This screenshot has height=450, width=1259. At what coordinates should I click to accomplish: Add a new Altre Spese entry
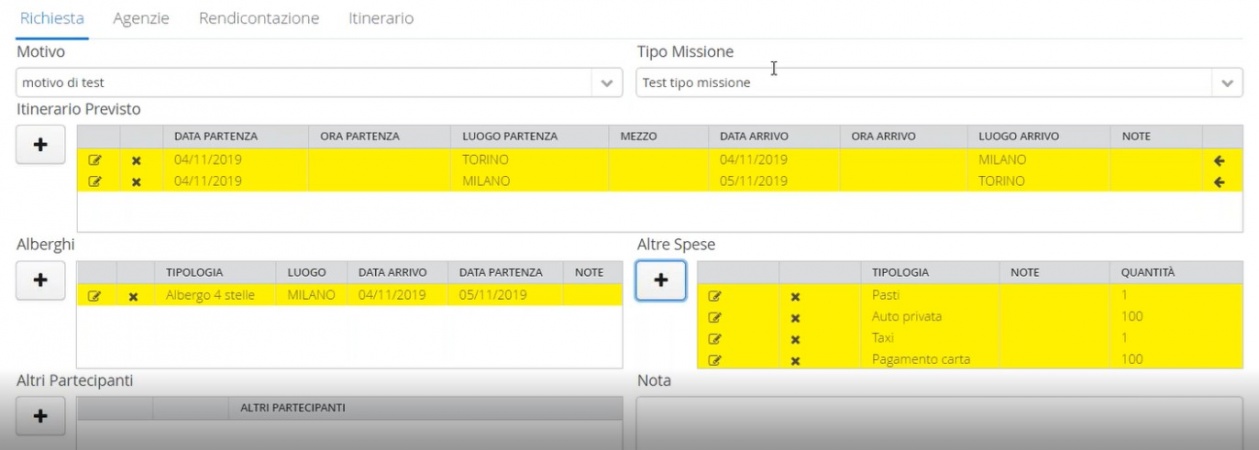click(x=661, y=280)
